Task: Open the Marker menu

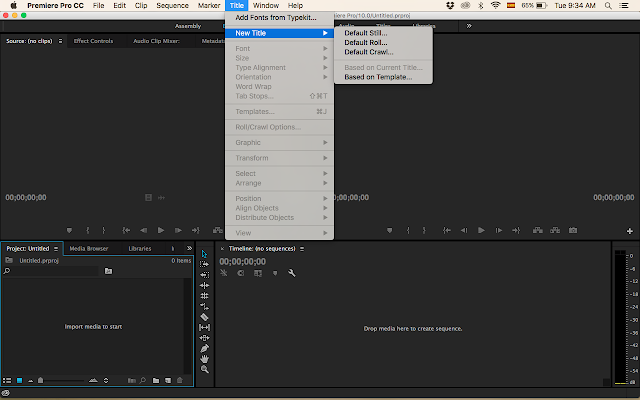Action: tap(209, 5)
